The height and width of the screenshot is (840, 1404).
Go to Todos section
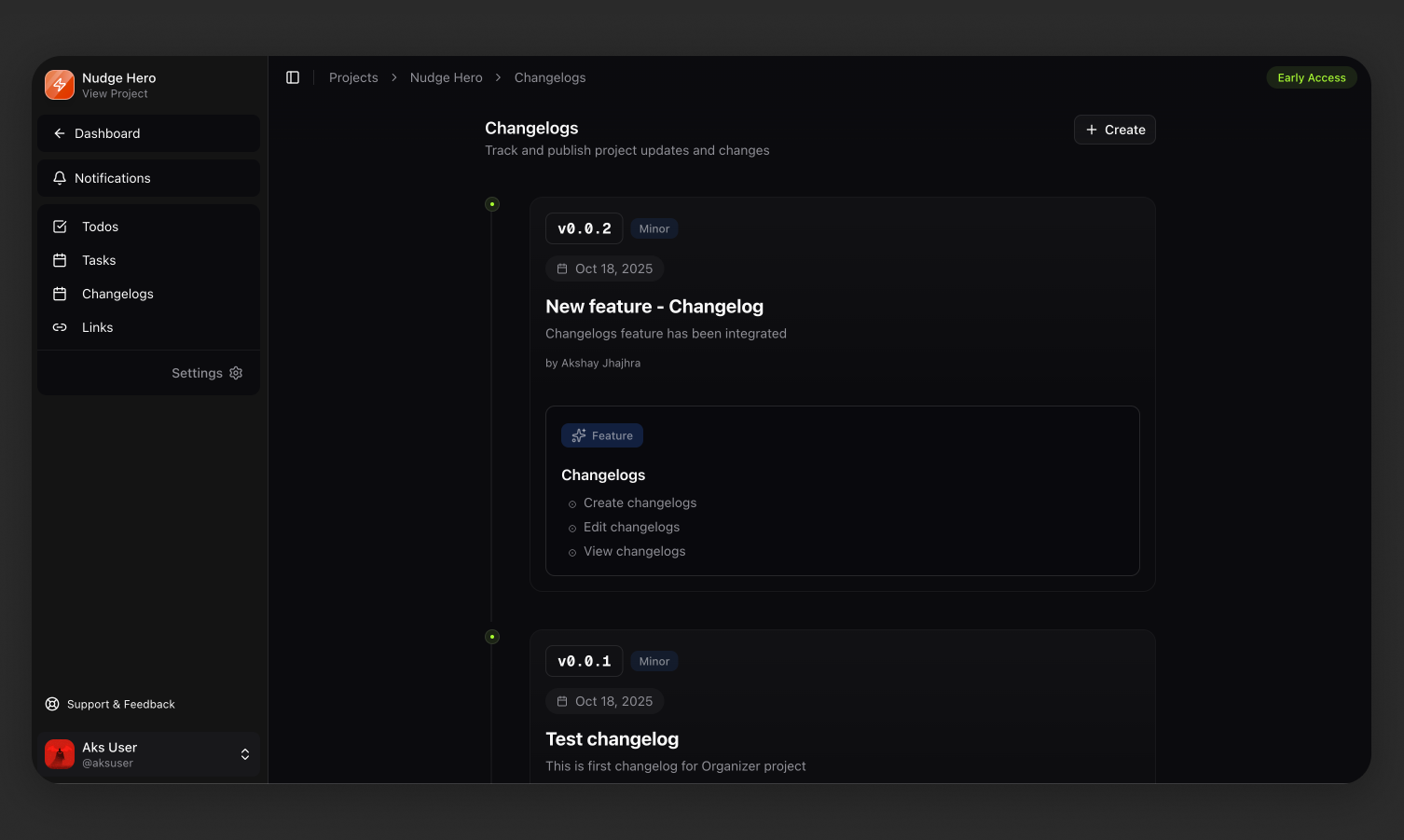pos(149,227)
